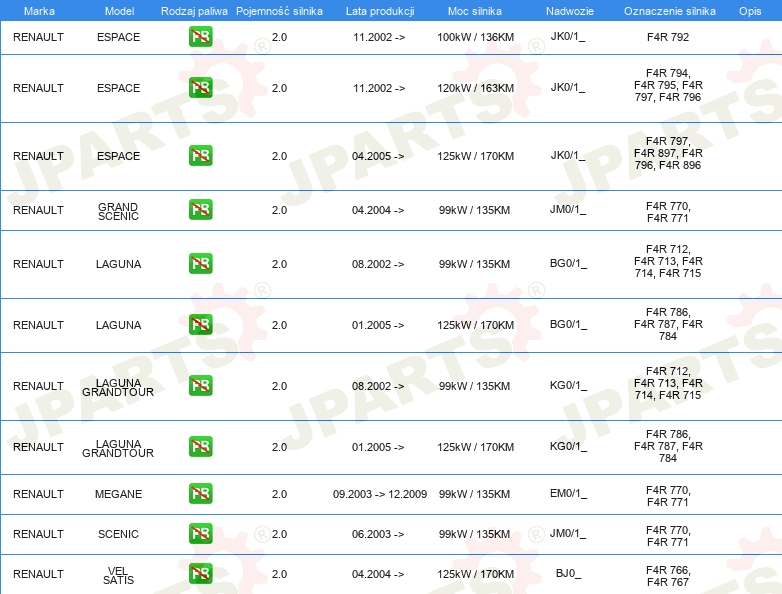Select the 120kW / 163KM power cell

(x=475, y=88)
